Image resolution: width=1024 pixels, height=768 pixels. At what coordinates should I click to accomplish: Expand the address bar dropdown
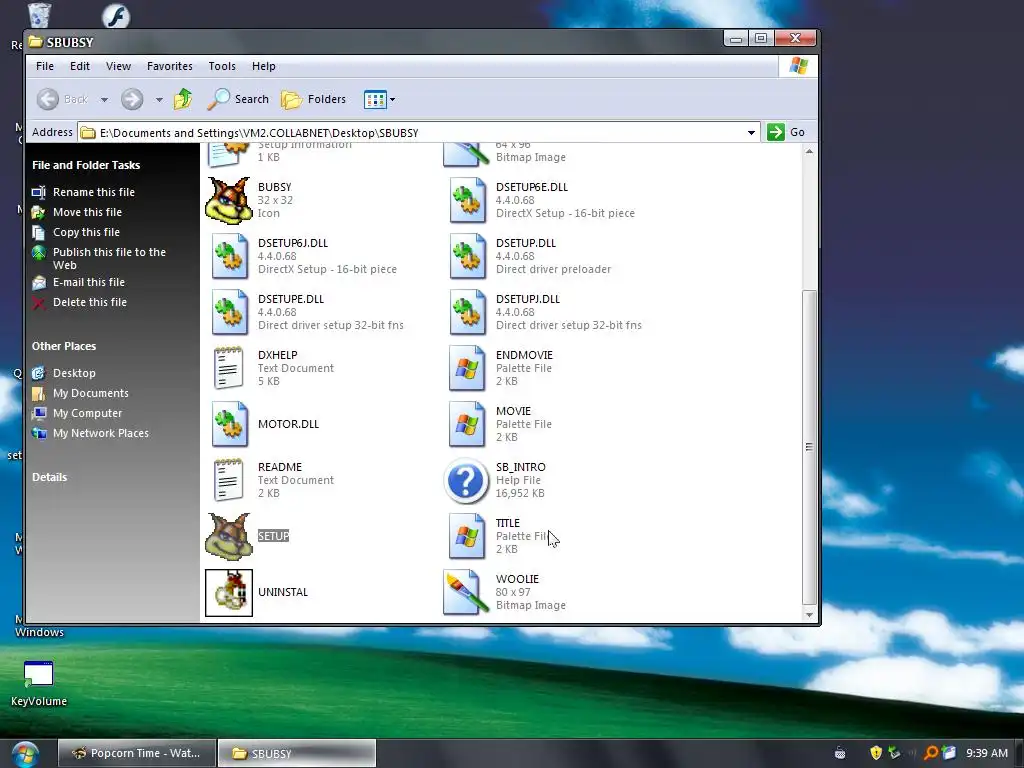coord(751,133)
